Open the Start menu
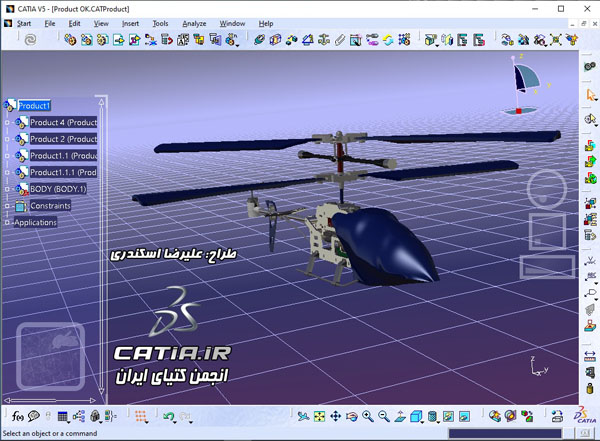The image size is (600, 441). click(x=24, y=24)
